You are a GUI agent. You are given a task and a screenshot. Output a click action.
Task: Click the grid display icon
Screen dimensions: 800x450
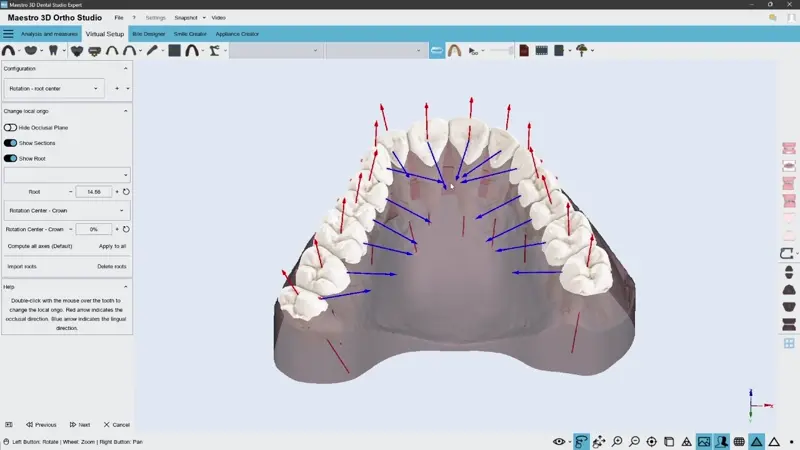[739, 441]
